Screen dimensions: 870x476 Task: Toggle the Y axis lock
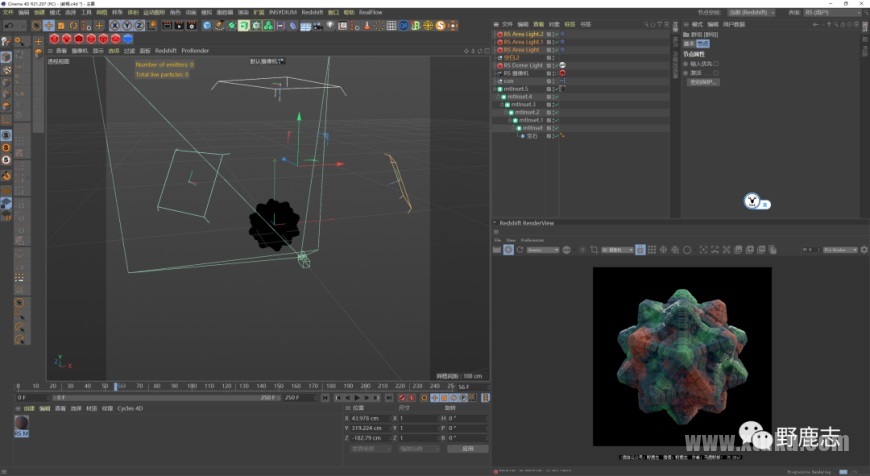(127, 26)
